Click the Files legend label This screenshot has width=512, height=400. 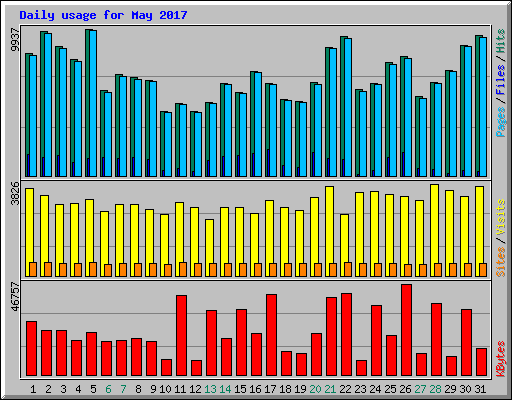click(x=501, y=80)
